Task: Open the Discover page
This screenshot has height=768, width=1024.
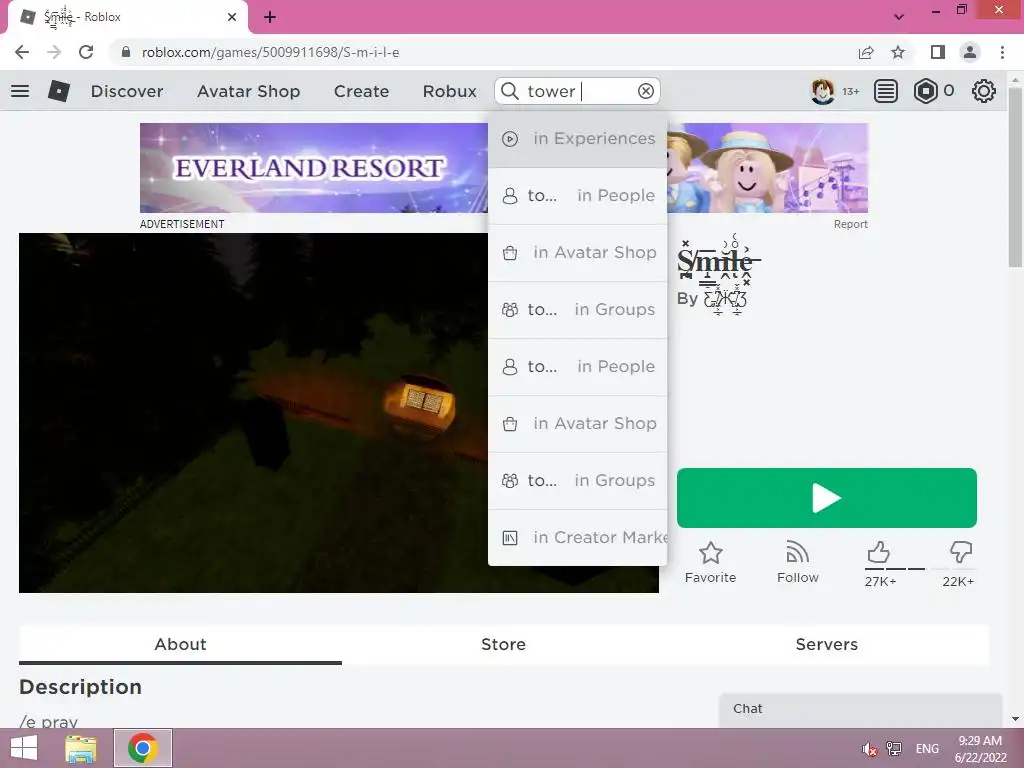Action: [127, 91]
